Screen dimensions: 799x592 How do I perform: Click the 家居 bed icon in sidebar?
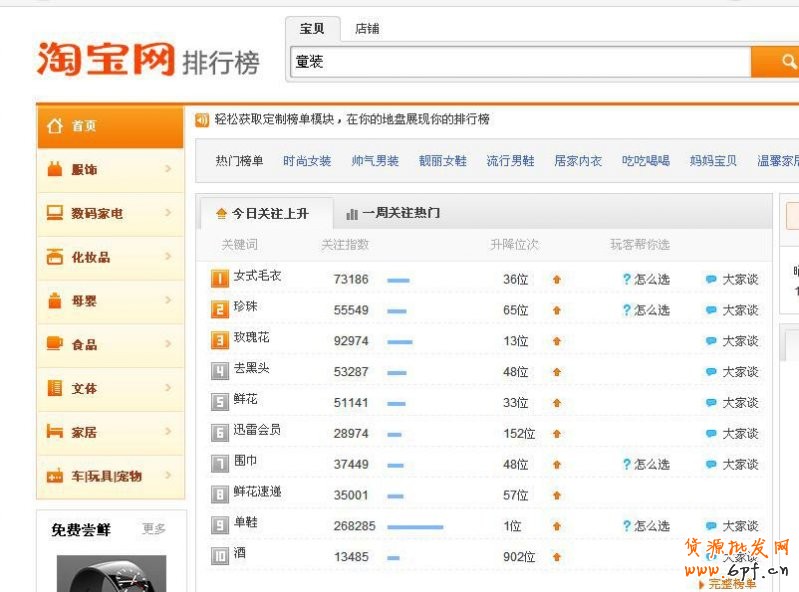pyautogui.click(x=55, y=432)
